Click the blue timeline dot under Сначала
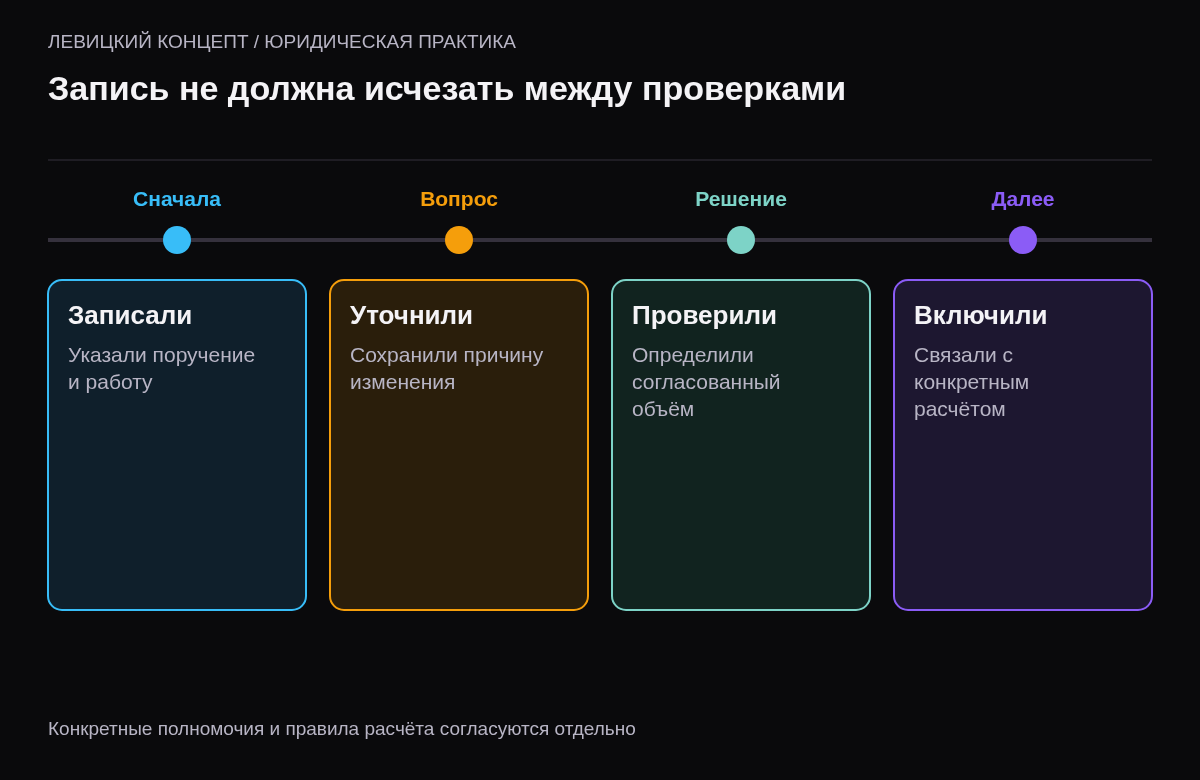 [177, 240]
